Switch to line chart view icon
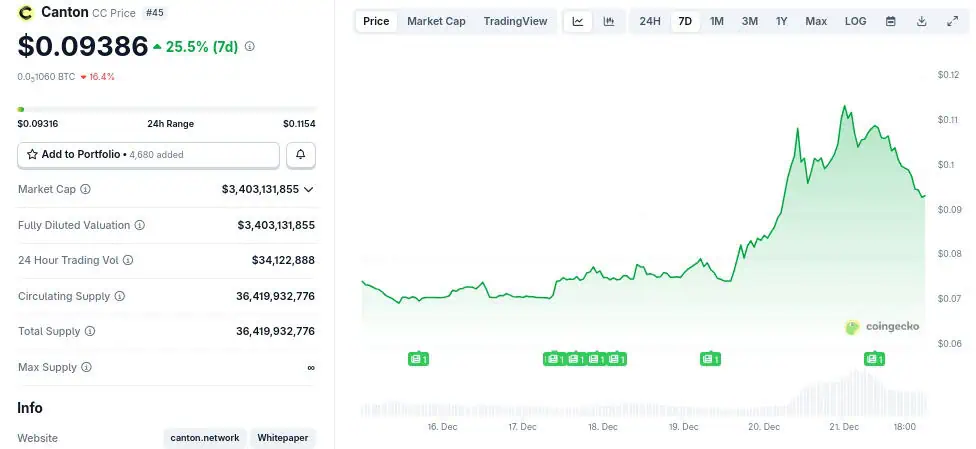The image size is (976, 449). pyautogui.click(x=578, y=21)
